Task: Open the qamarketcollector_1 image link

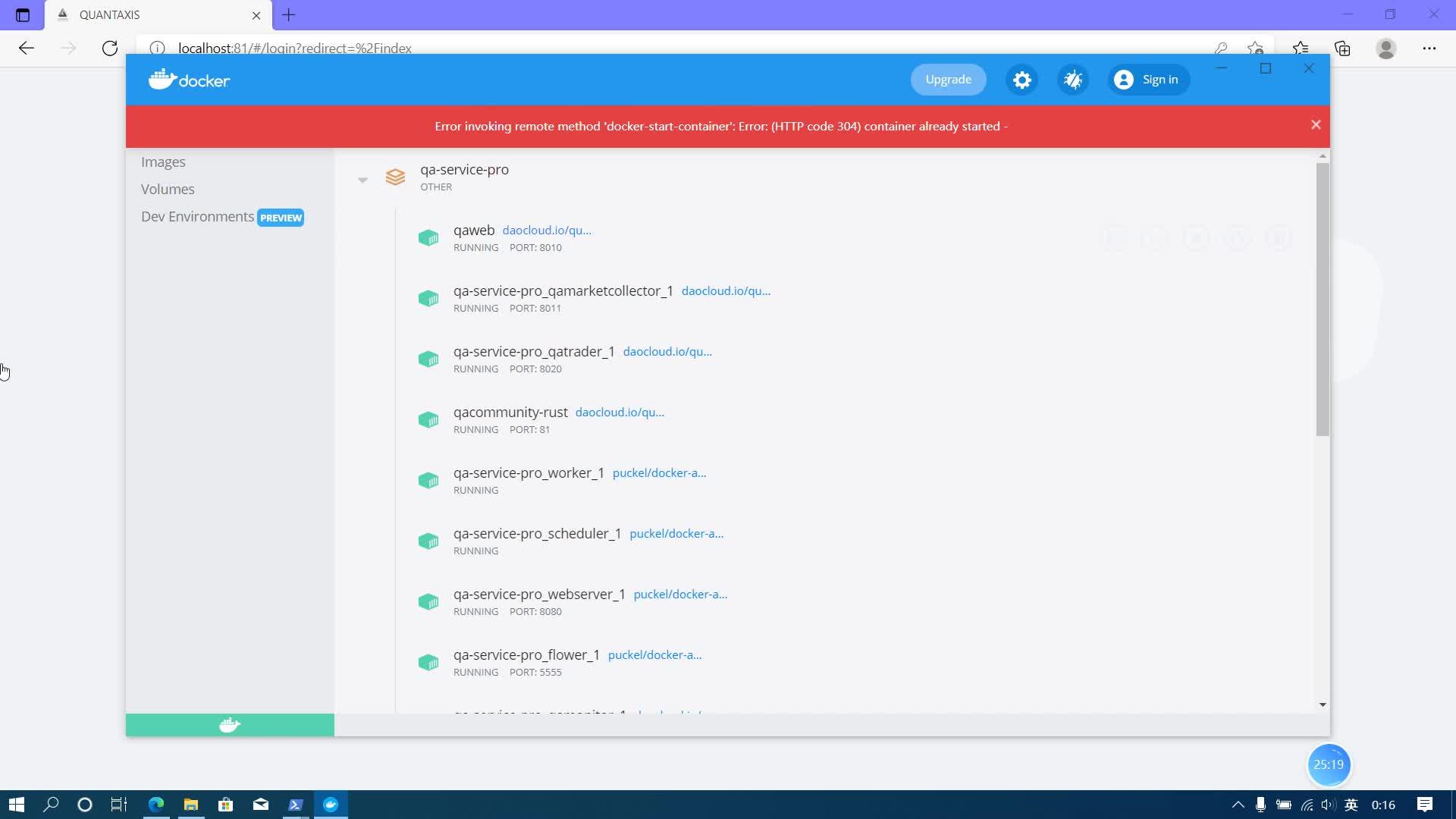Action: 726,291
